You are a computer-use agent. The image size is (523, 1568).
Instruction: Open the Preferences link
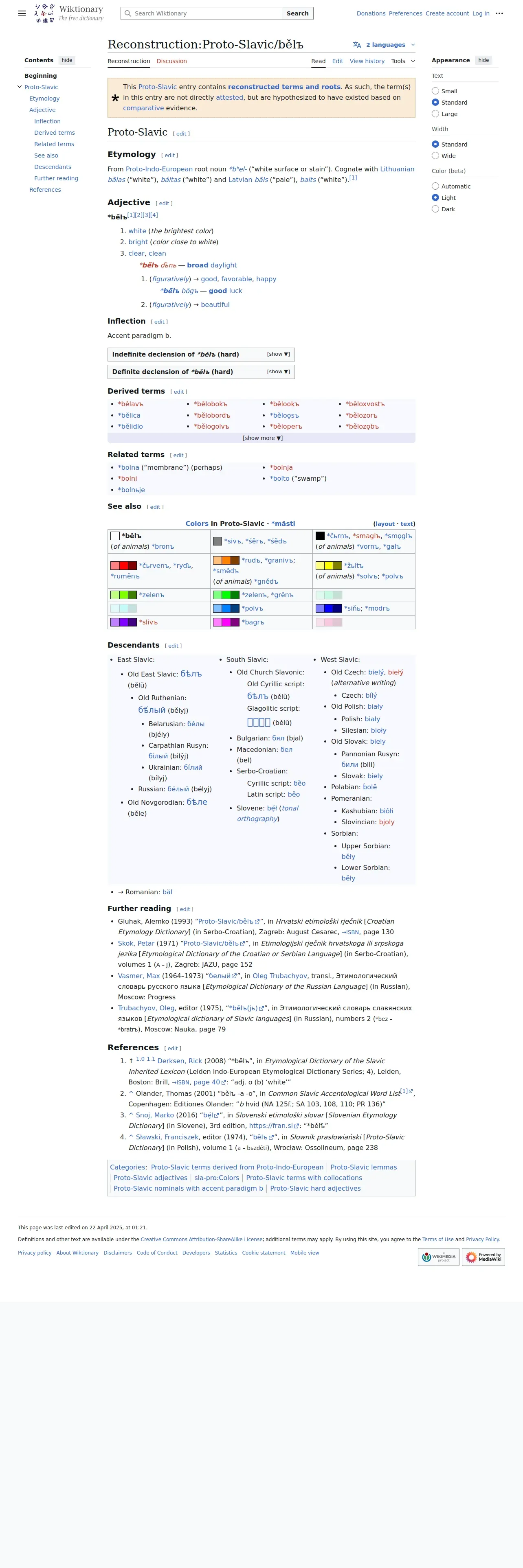406,13
